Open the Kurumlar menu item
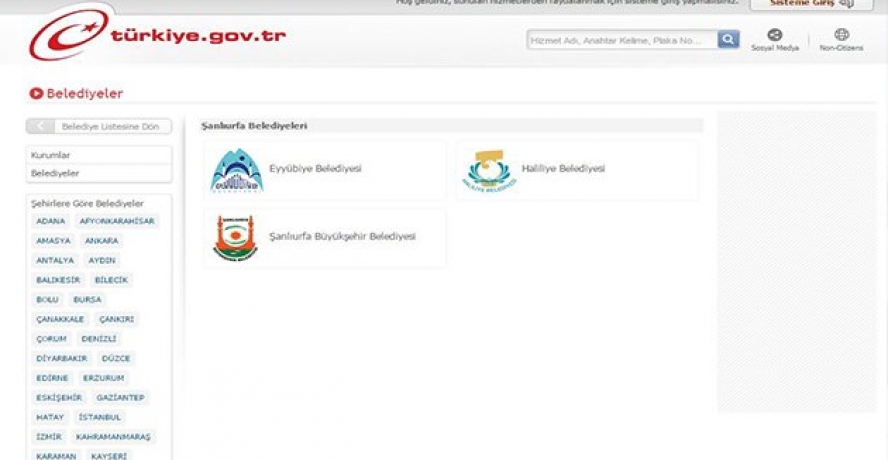This screenshot has width=888, height=460. (99, 155)
